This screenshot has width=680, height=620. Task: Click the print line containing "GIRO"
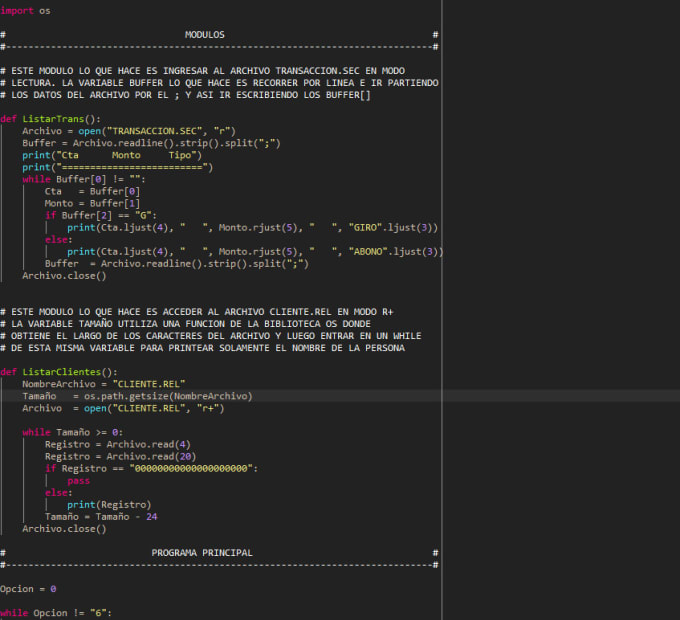coord(252,228)
